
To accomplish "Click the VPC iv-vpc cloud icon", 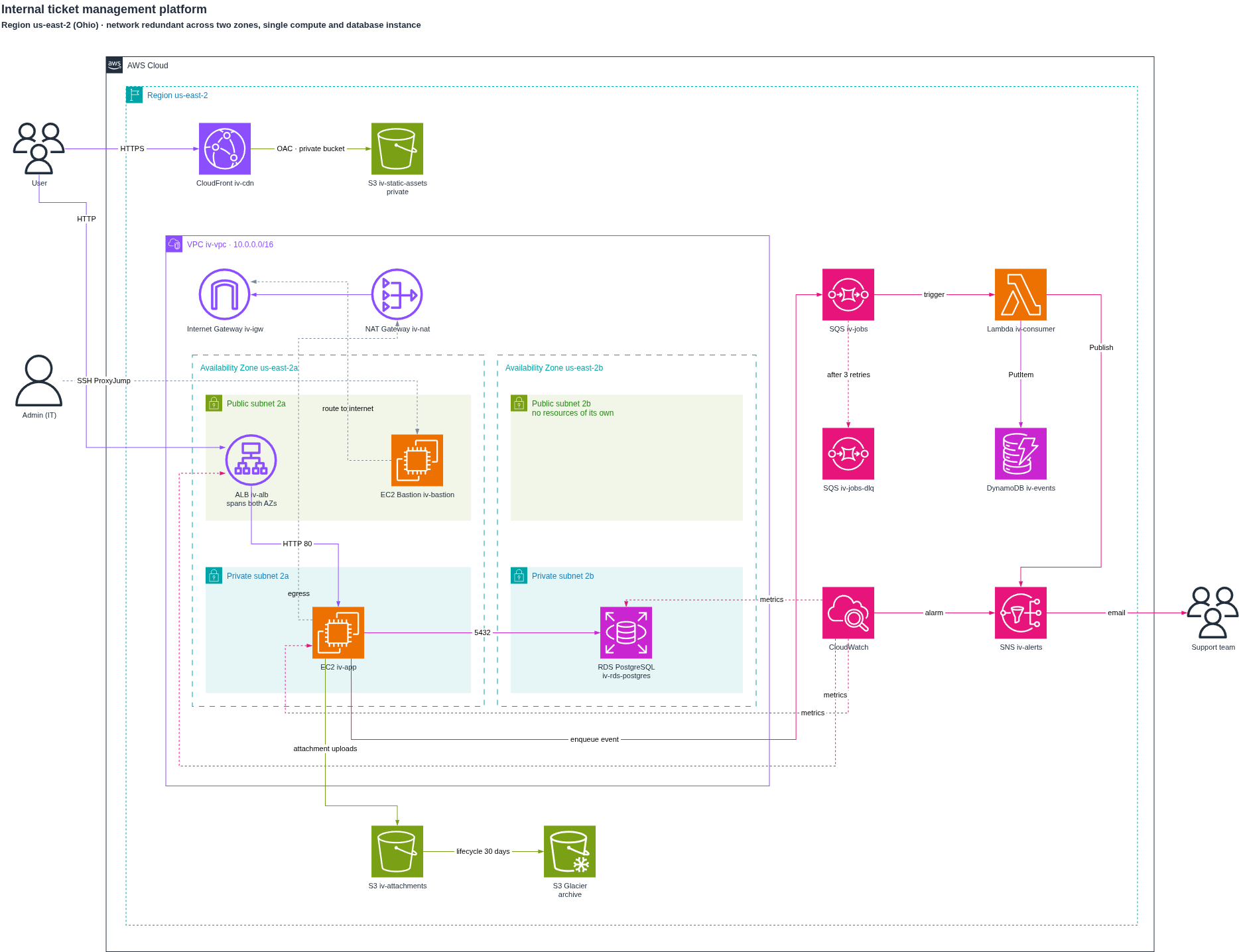I will [x=174, y=244].
